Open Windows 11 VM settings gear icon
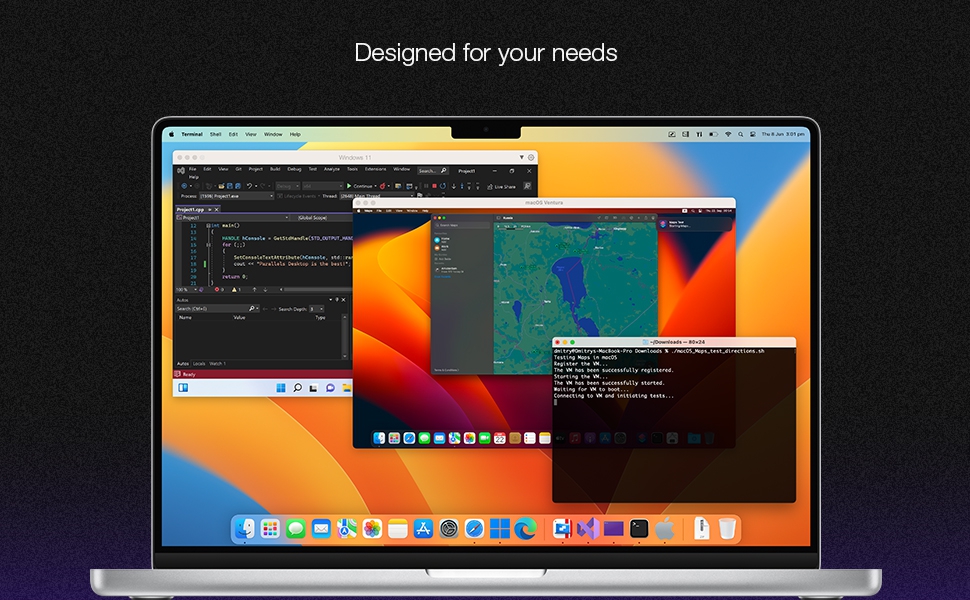 click(531, 158)
